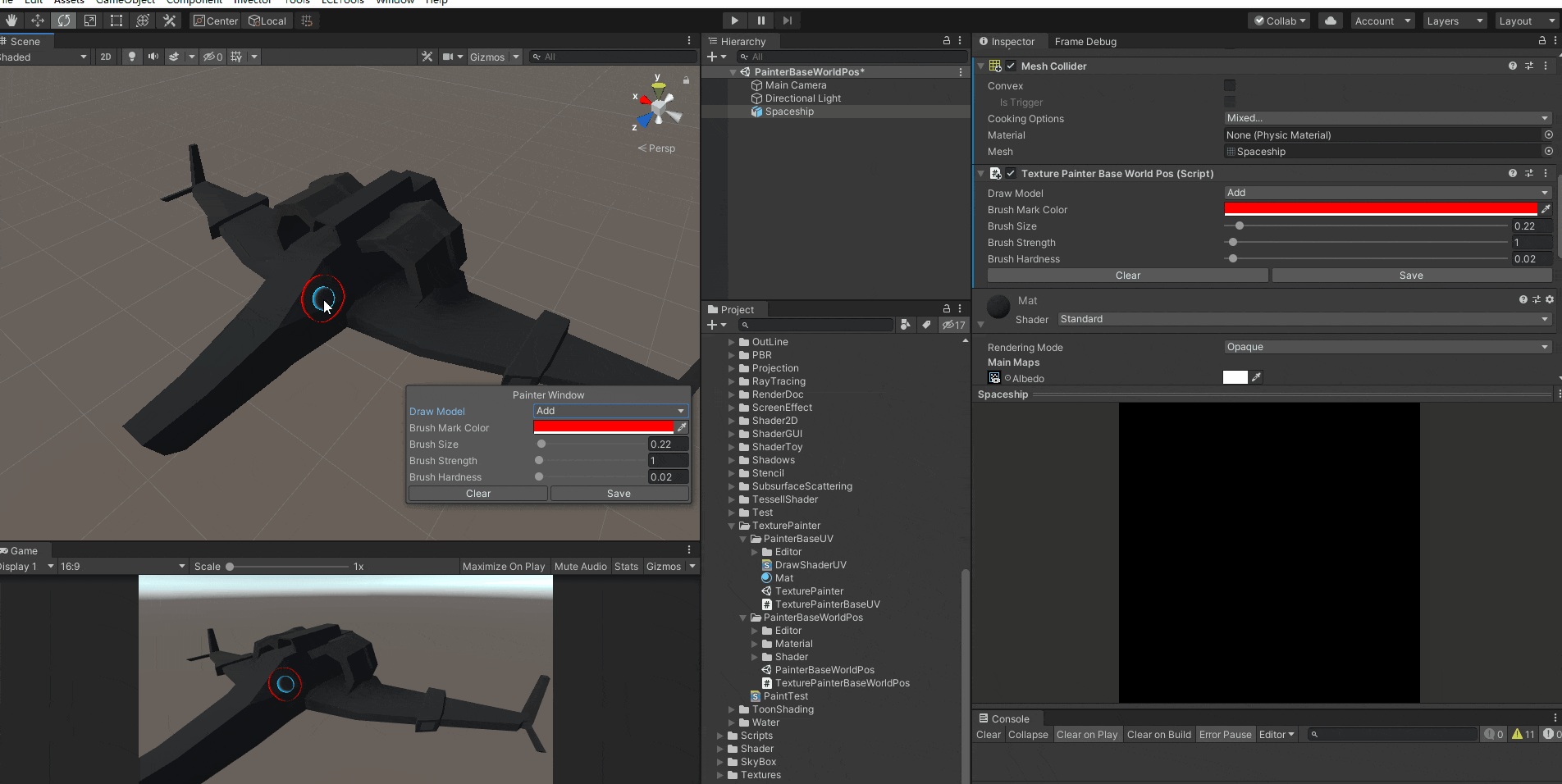Viewport: 1562px width, 784px height.
Task: Click Clear on Build in Console
Action: (x=1158, y=734)
